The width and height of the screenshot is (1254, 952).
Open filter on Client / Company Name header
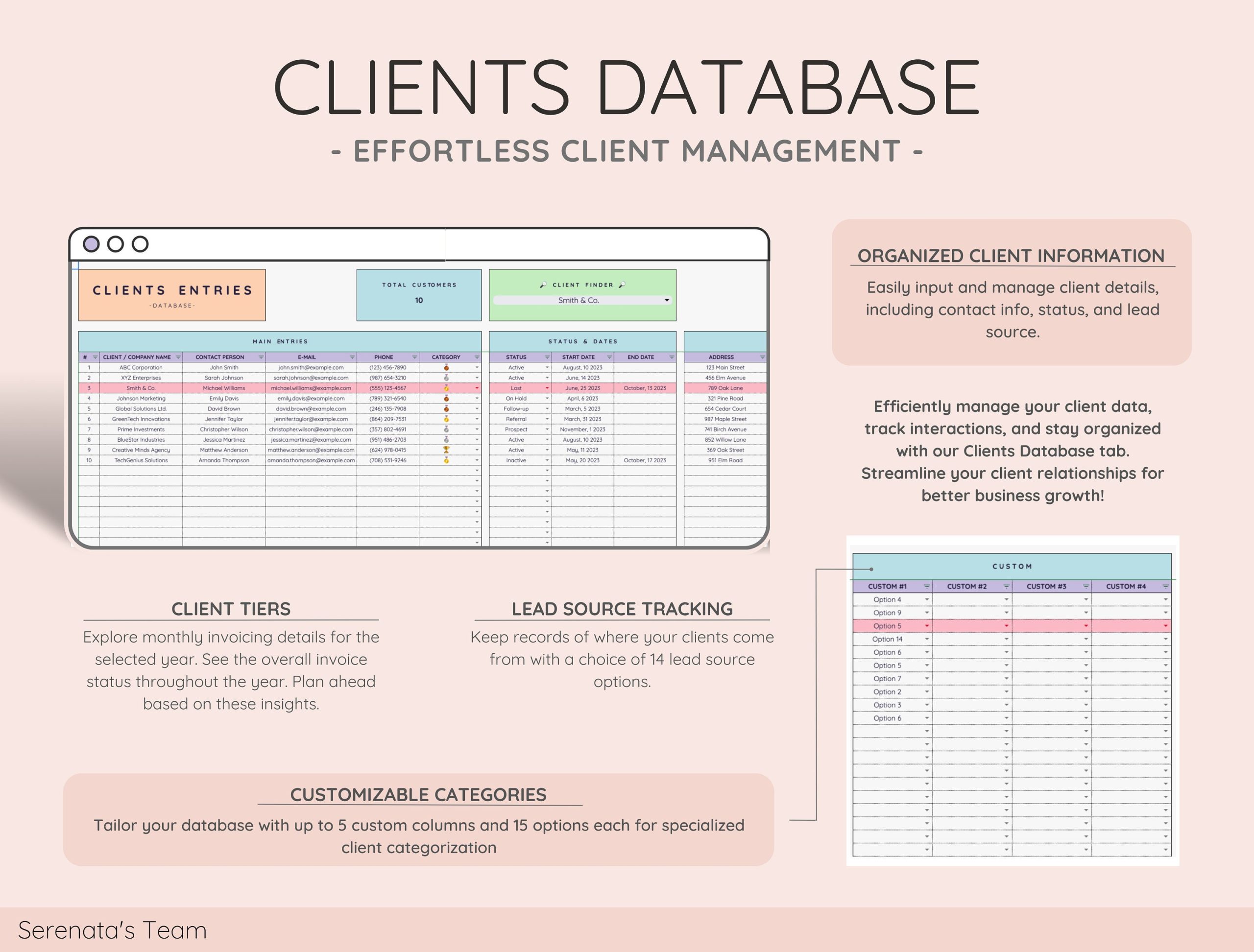coord(178,357)
